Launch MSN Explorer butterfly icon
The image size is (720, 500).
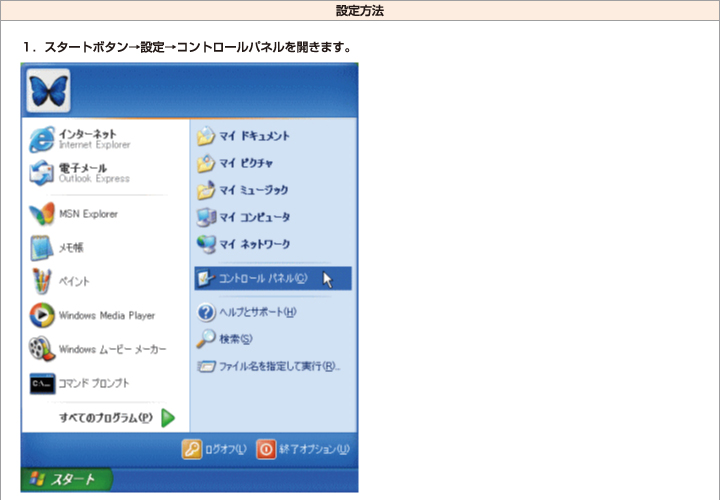tap(42, 214)
